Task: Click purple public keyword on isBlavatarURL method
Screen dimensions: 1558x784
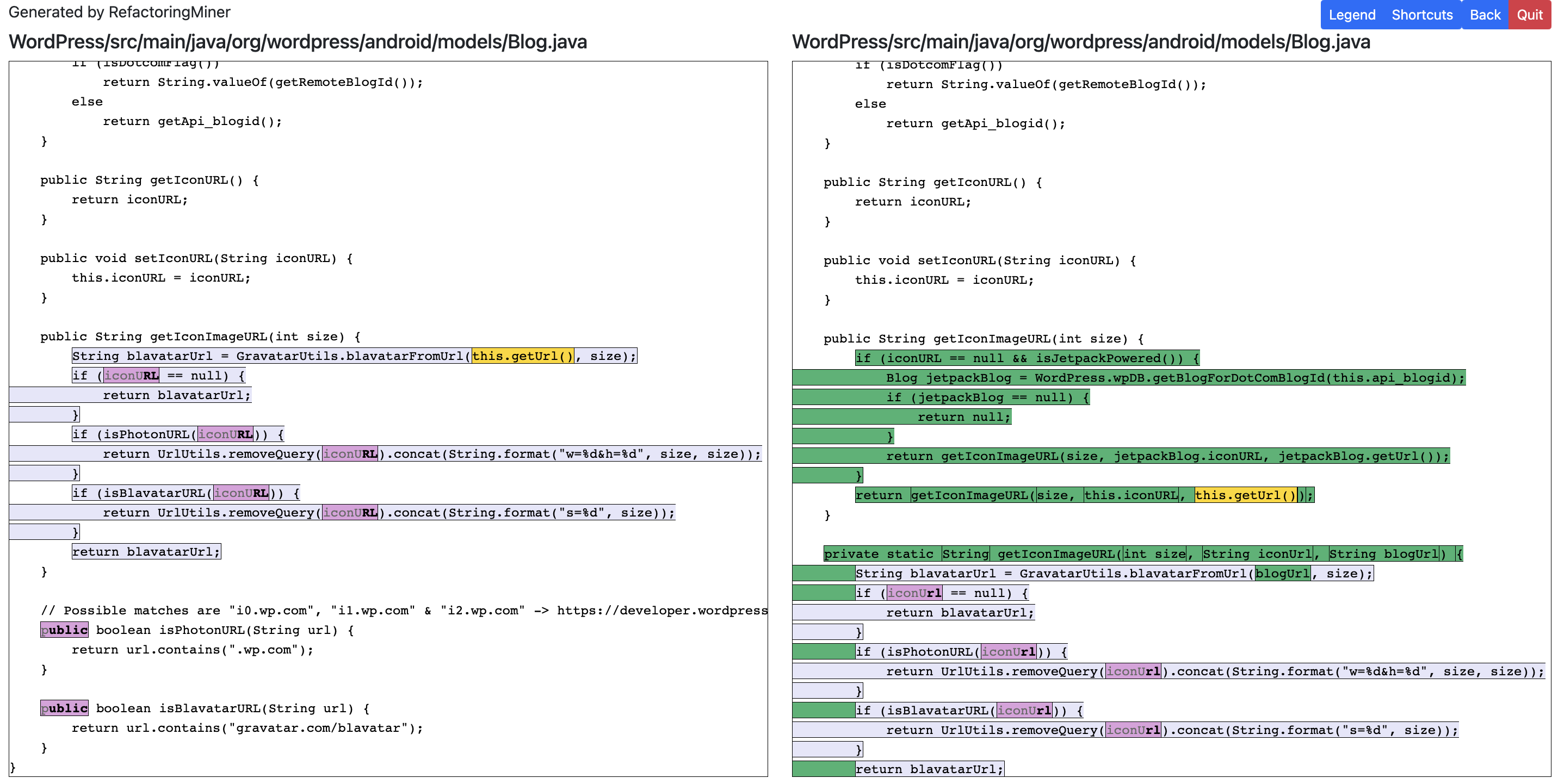Action: click(64, 708)
